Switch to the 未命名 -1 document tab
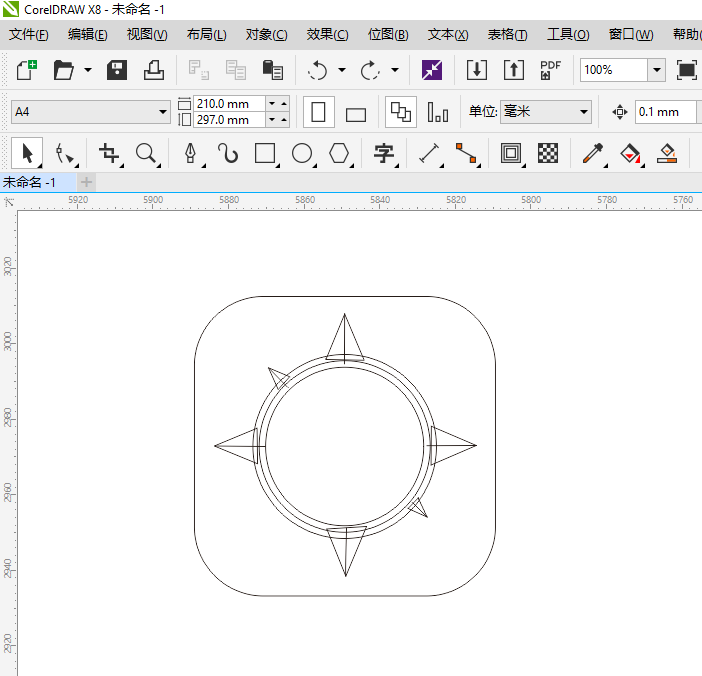 tap(29, 182)
